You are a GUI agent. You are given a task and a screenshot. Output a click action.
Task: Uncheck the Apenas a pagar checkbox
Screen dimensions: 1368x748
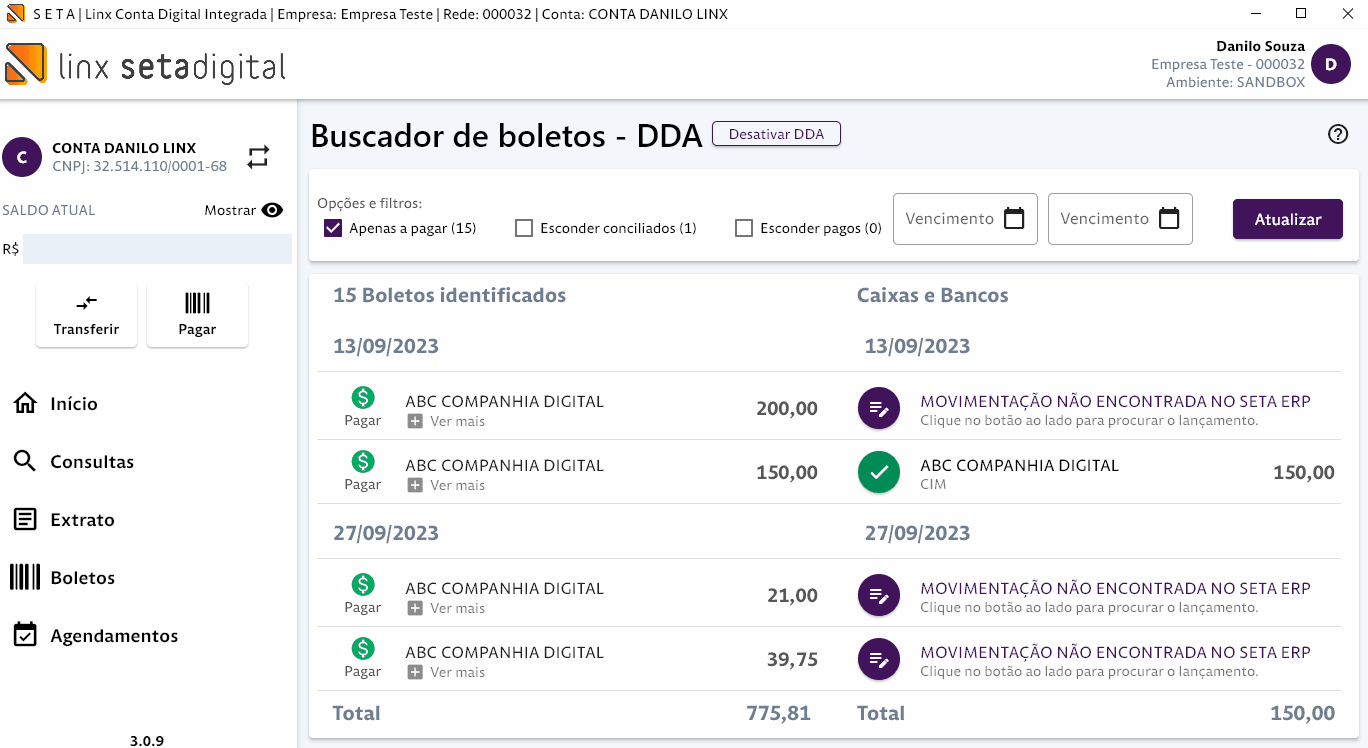(x=334, y=228)
